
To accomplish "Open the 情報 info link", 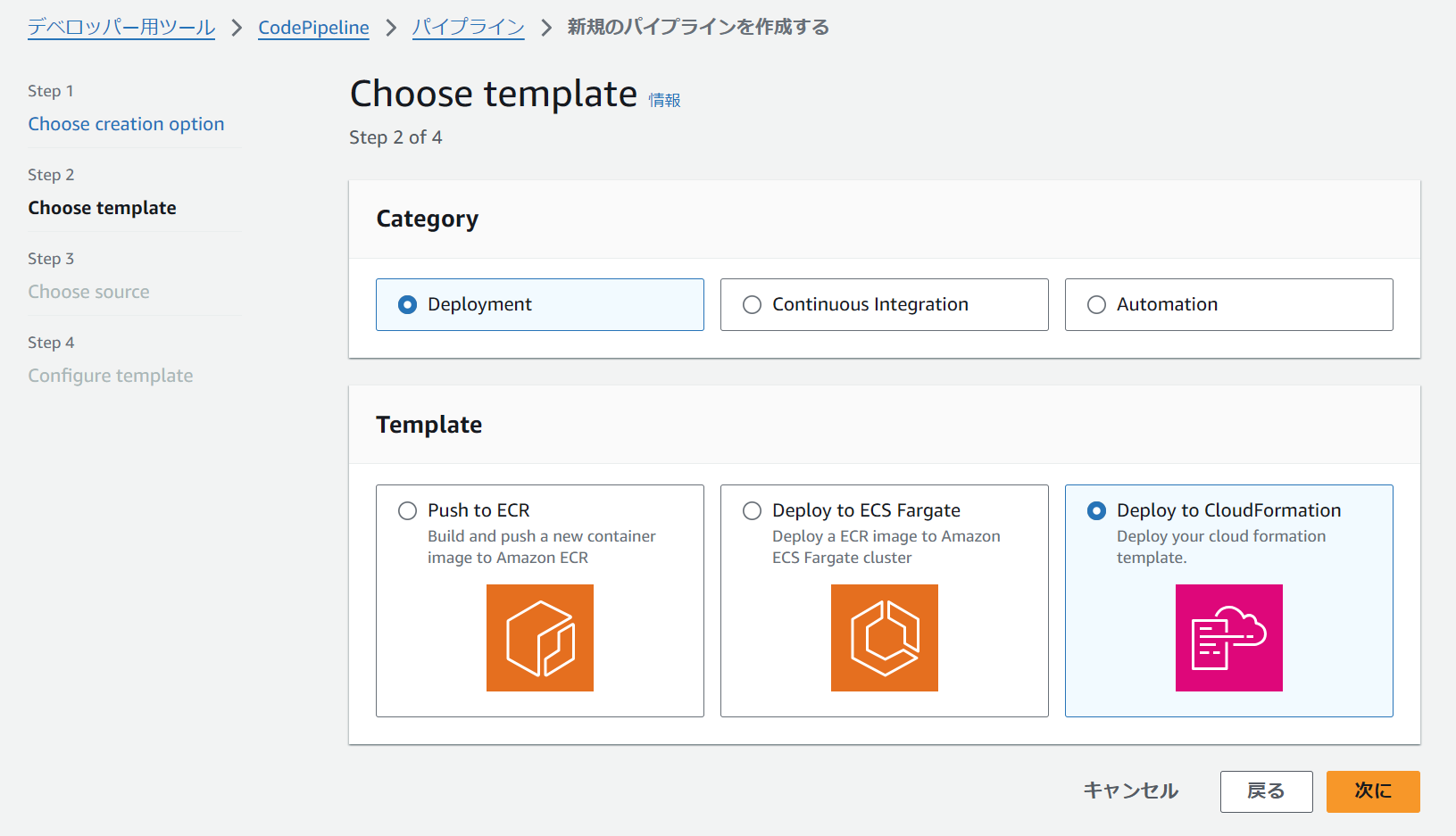I will [664, 100].
